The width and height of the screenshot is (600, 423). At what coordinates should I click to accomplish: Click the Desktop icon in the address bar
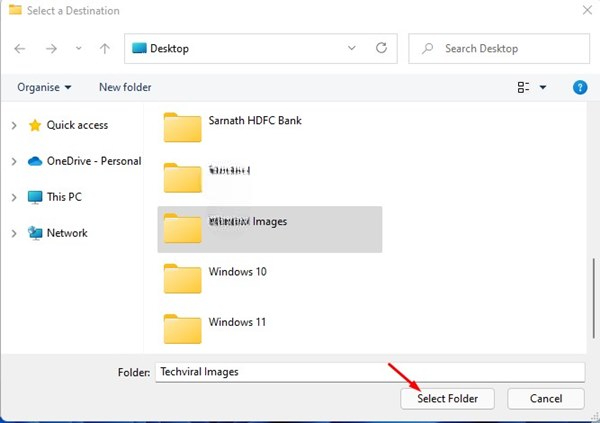tap(139, 48)
